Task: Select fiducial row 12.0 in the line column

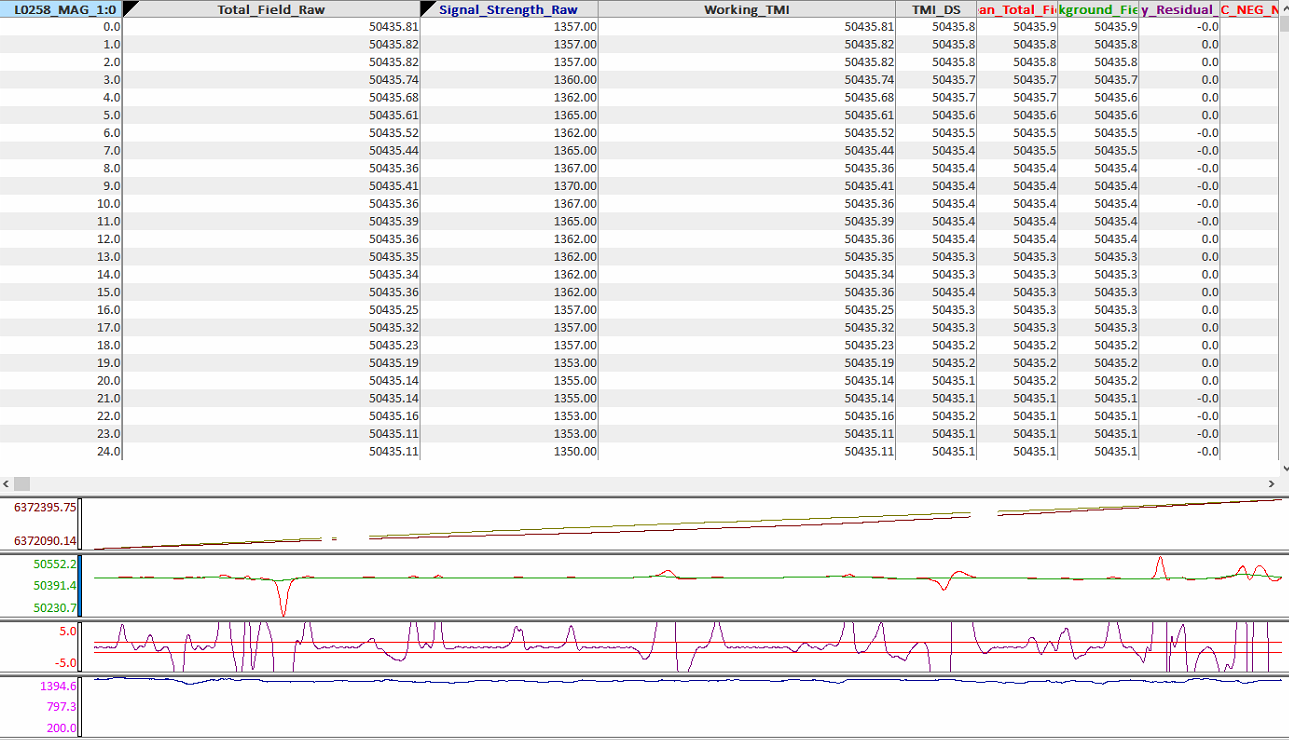Action: point(60,239)
